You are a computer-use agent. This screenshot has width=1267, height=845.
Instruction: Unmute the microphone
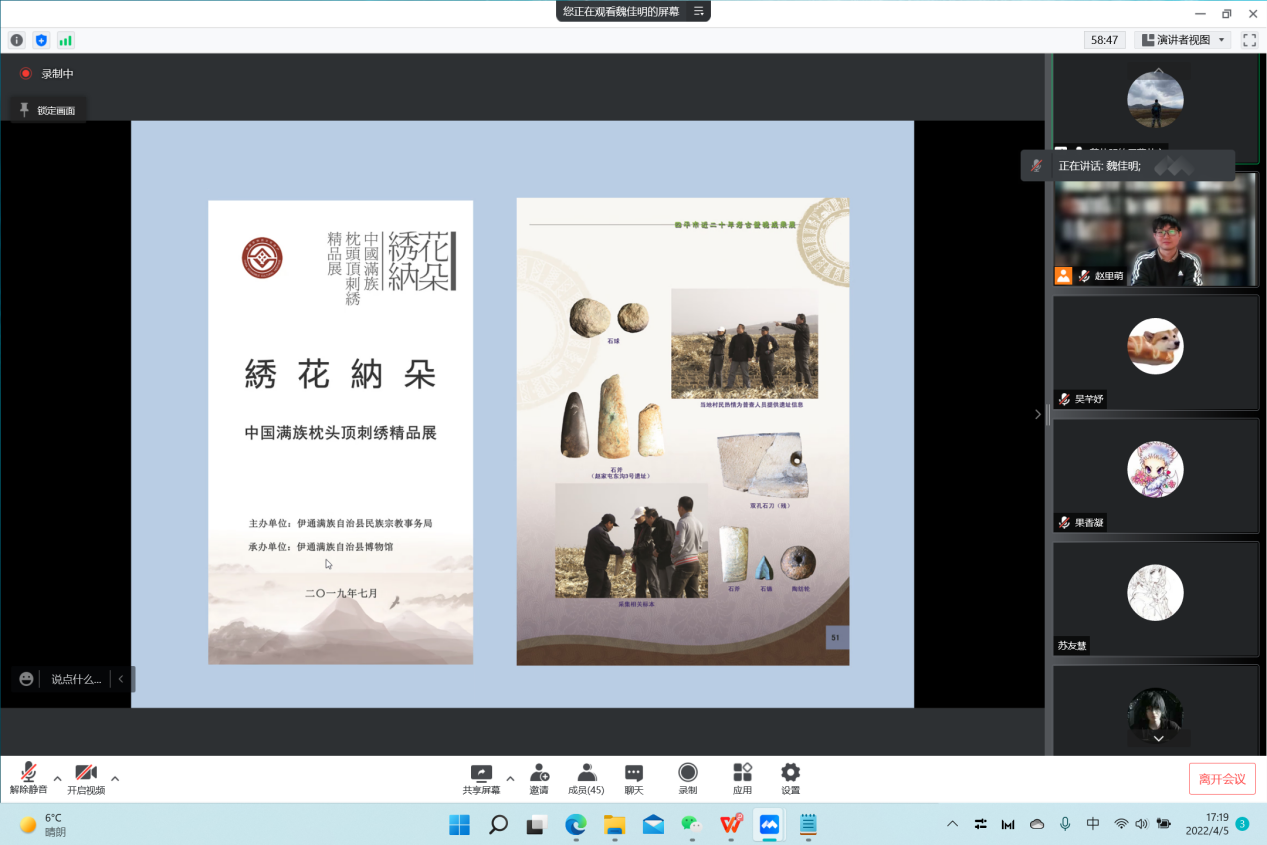[28, 779]
